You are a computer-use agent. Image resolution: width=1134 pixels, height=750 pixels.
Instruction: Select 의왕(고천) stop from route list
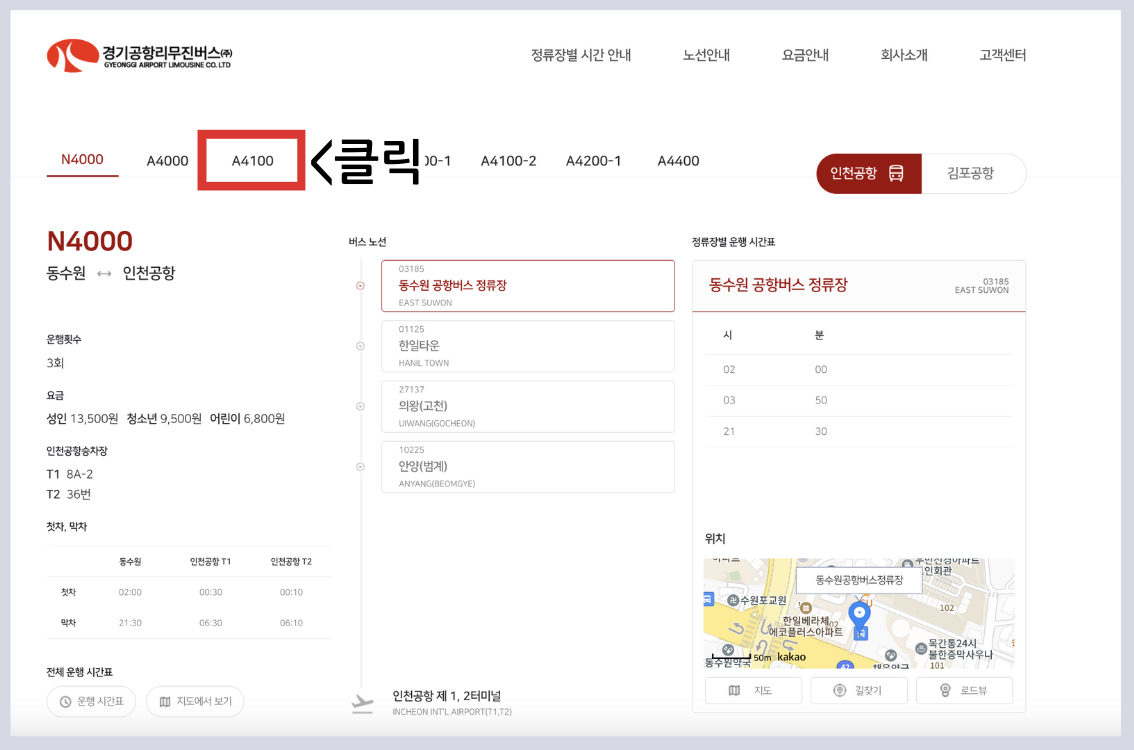point(528,406)
